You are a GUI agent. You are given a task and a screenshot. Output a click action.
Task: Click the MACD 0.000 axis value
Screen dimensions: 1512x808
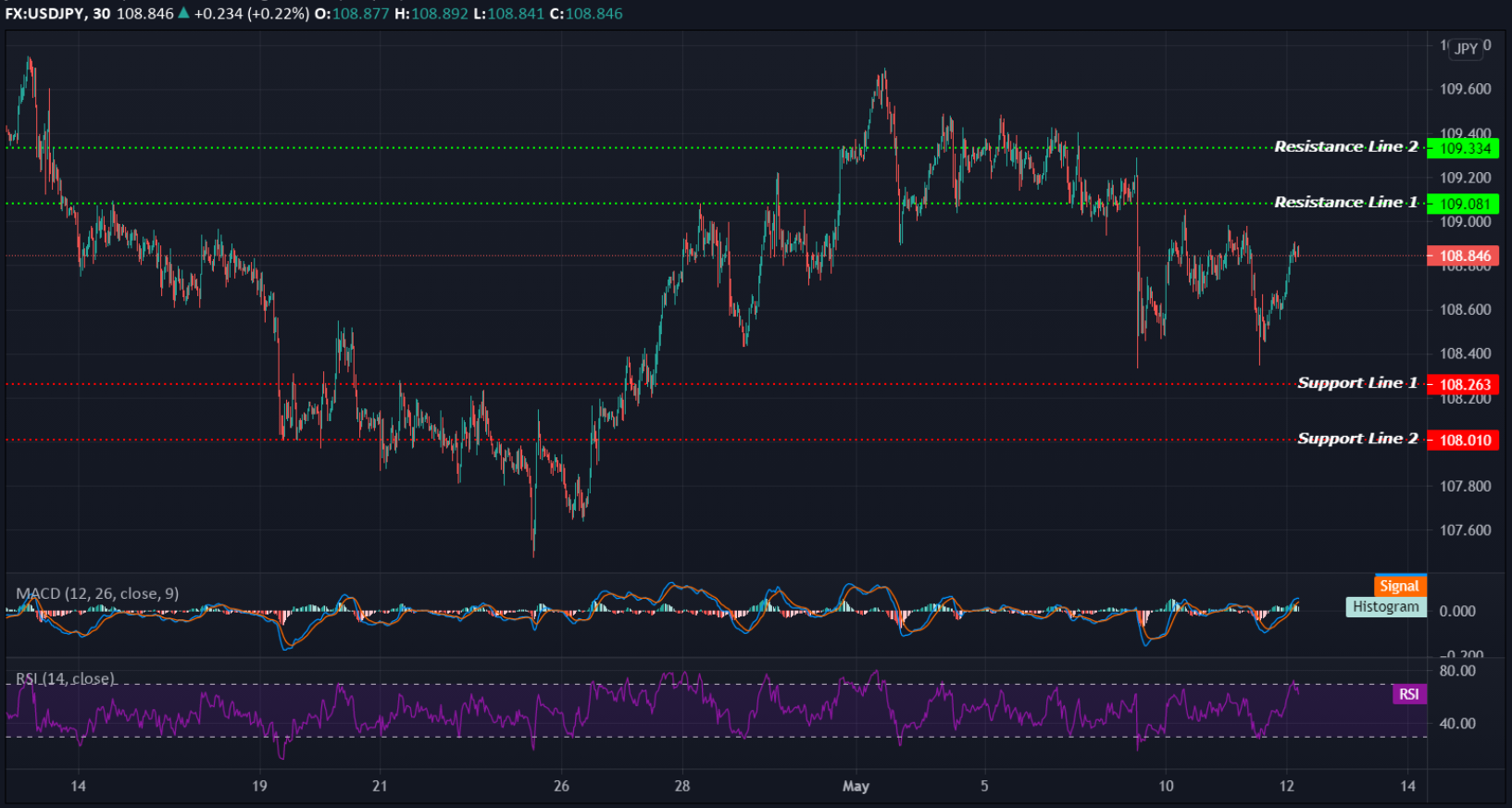1457,611
